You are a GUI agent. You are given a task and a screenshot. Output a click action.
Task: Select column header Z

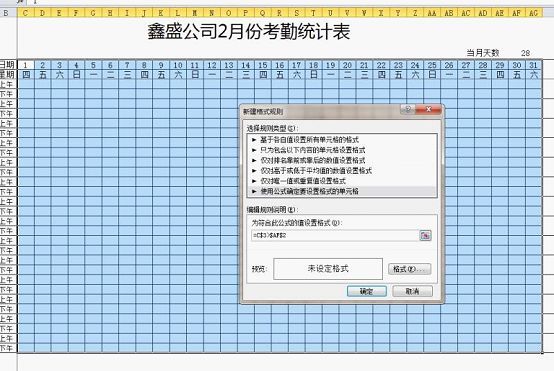pyautogui.click(x=415, y=13)
